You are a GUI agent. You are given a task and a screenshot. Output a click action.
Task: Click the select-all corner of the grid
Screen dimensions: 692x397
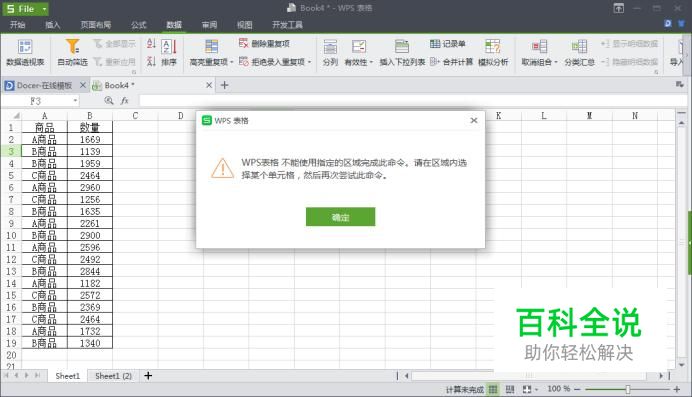click(11, 116)
